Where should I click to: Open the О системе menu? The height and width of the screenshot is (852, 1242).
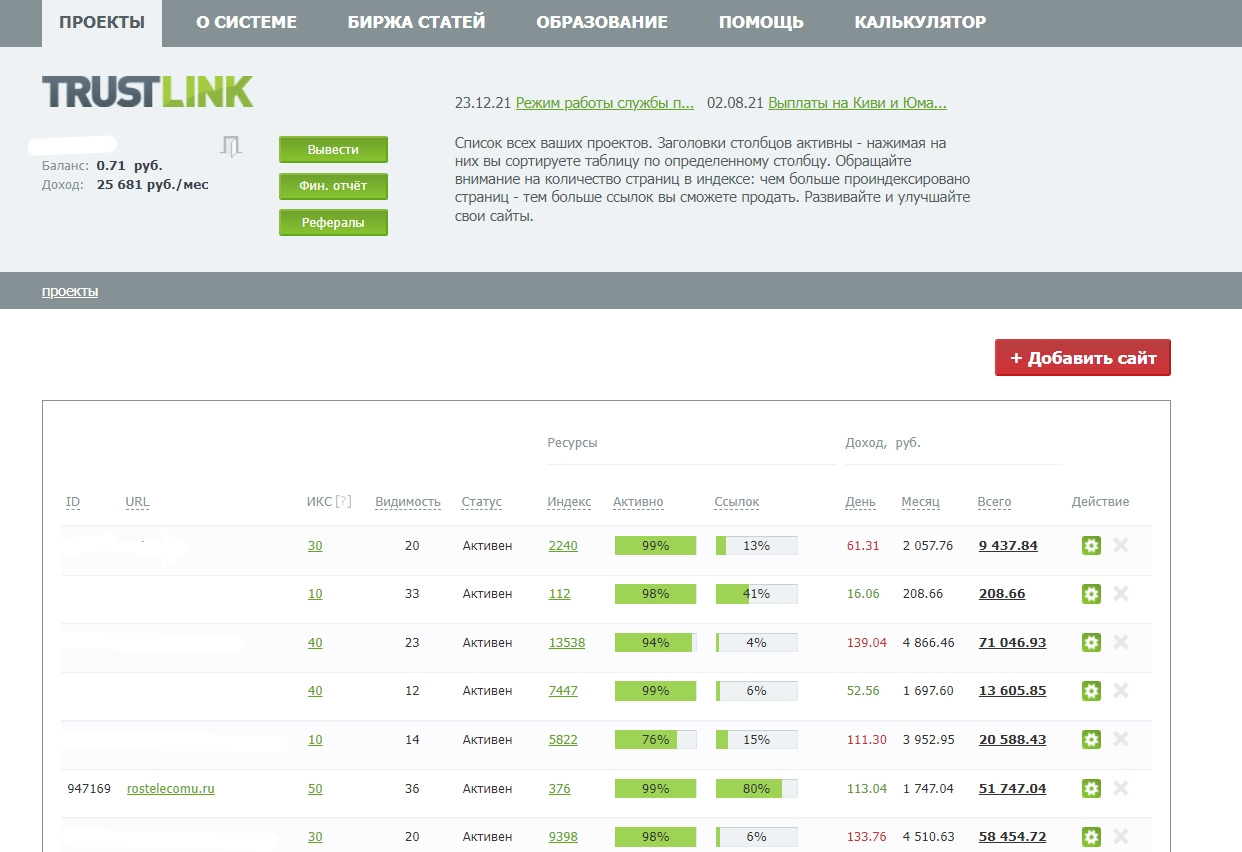coord(246,22)
